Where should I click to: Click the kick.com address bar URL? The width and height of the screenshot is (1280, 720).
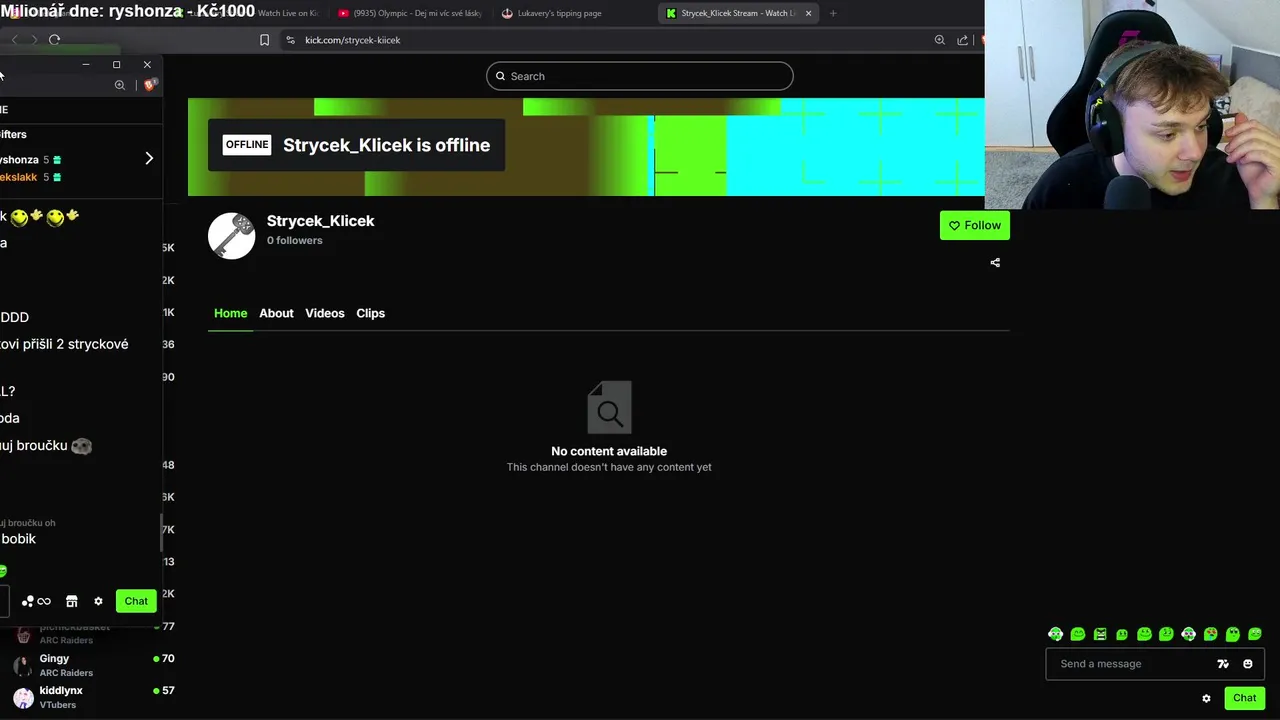352,40
